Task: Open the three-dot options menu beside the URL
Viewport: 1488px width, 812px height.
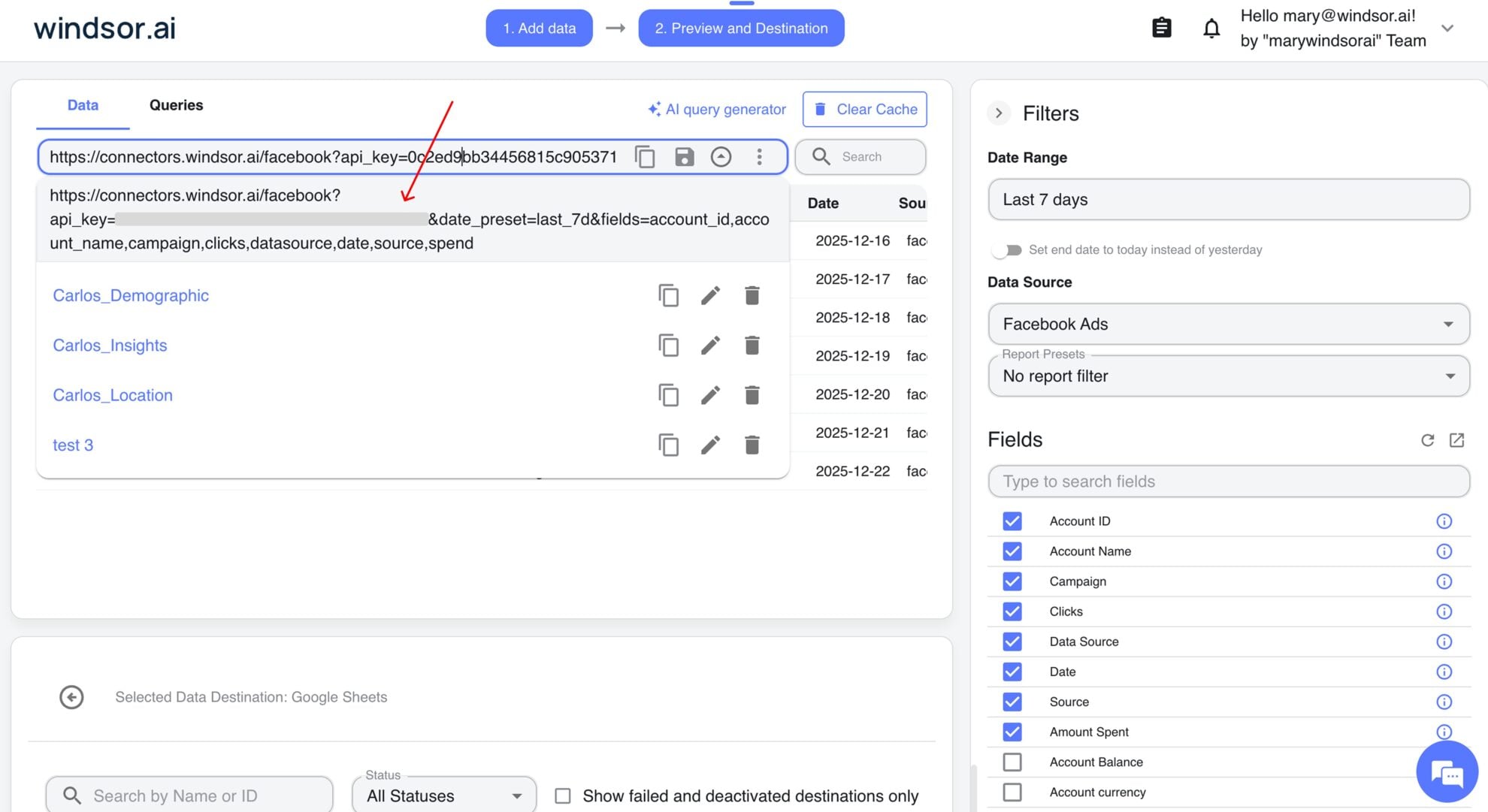Action: (x=759, y=157)
